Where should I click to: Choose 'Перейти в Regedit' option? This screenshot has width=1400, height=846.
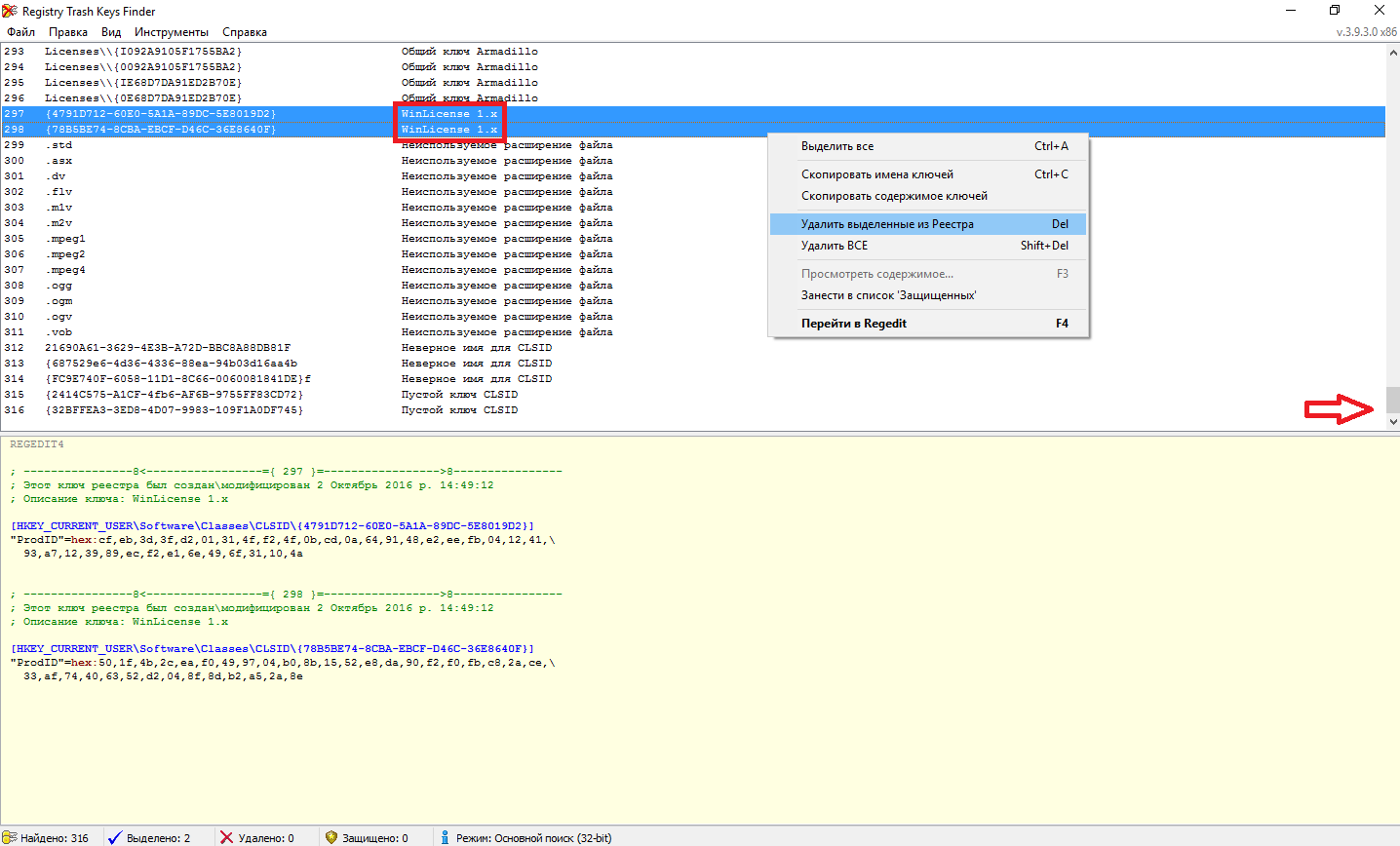tap(854, 324)
